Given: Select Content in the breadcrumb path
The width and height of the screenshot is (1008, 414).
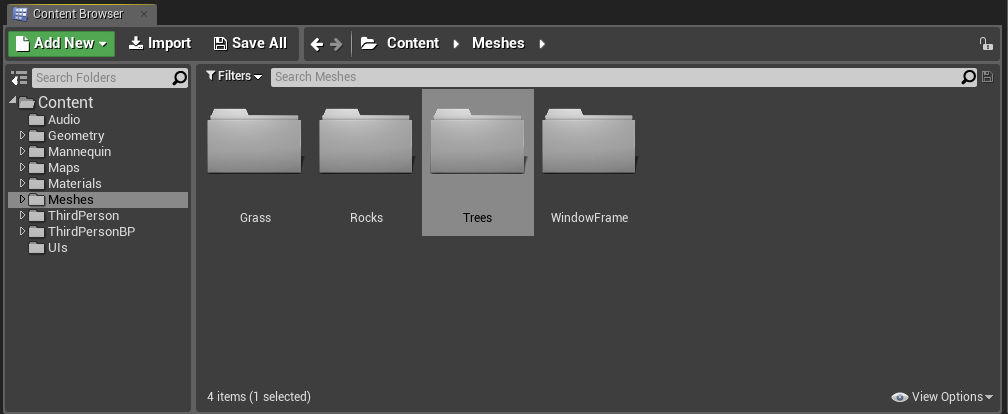Looking at the screenshot, I should pyautogui.click(x=413, y=43).
